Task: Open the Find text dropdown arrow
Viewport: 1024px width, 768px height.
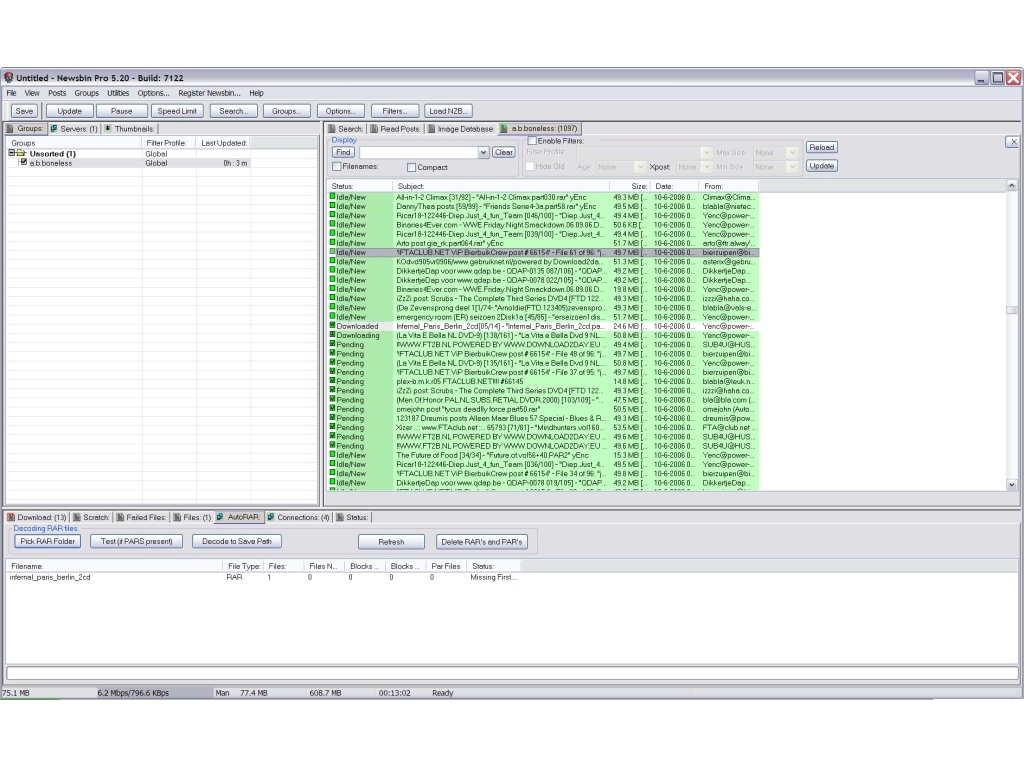Action: click(x=484, y=153)
